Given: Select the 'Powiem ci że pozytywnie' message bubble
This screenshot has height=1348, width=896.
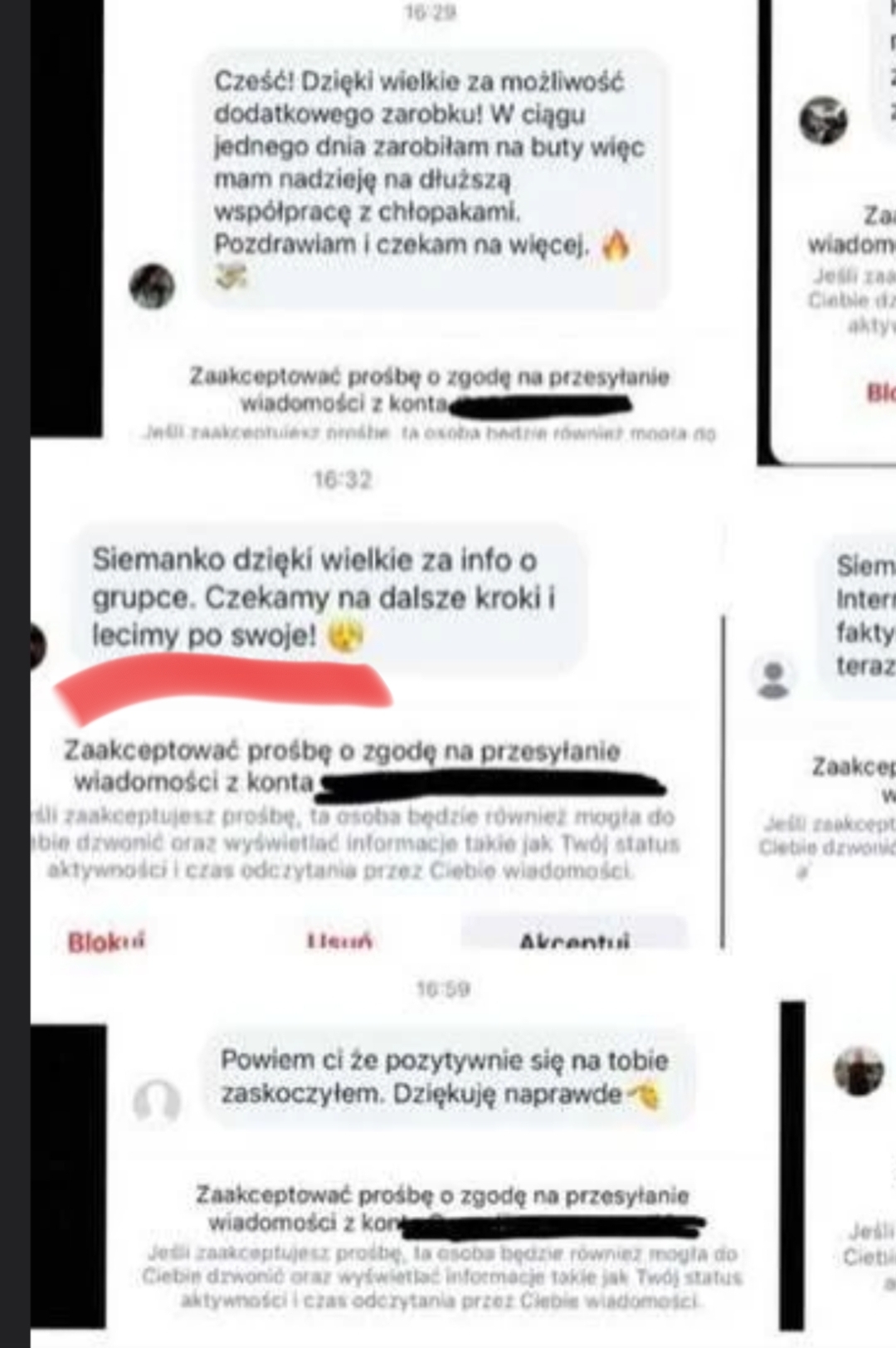Looking at the screenshot, I should 449,1077.
